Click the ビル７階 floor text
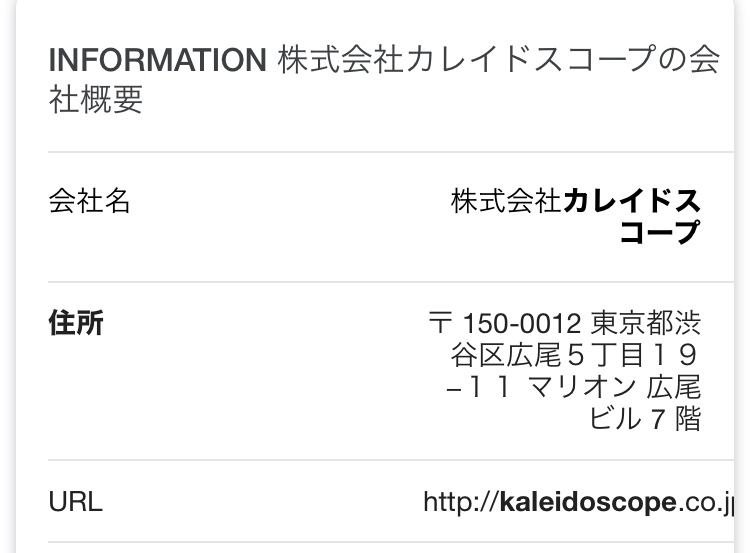Image resolution: width=750 pixels, height=553 pixels. tap(645, 418)
